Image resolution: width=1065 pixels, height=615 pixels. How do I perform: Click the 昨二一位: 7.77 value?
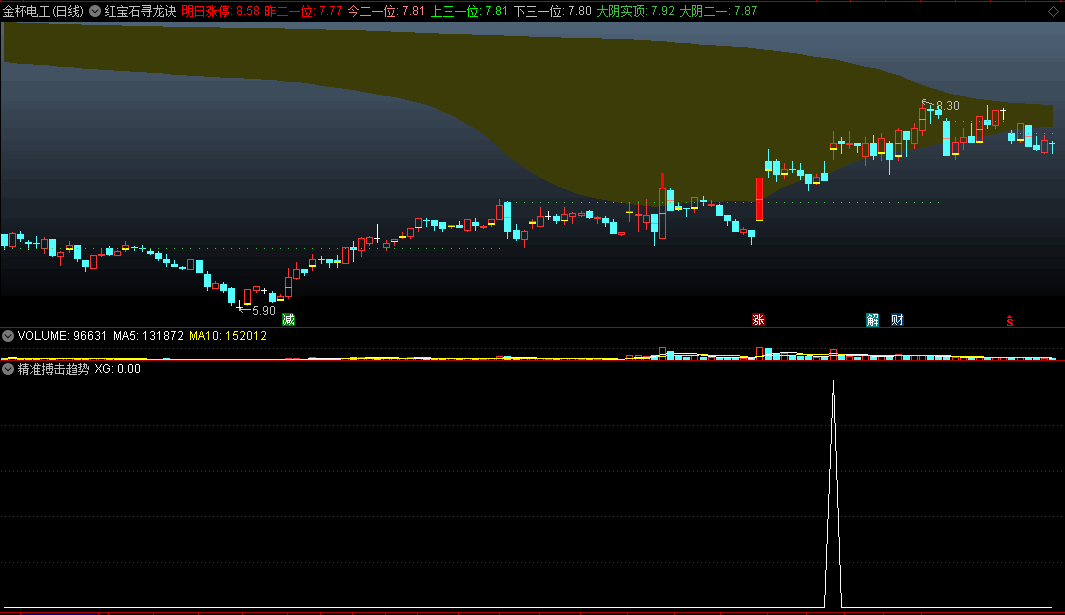tap(303, 11)
